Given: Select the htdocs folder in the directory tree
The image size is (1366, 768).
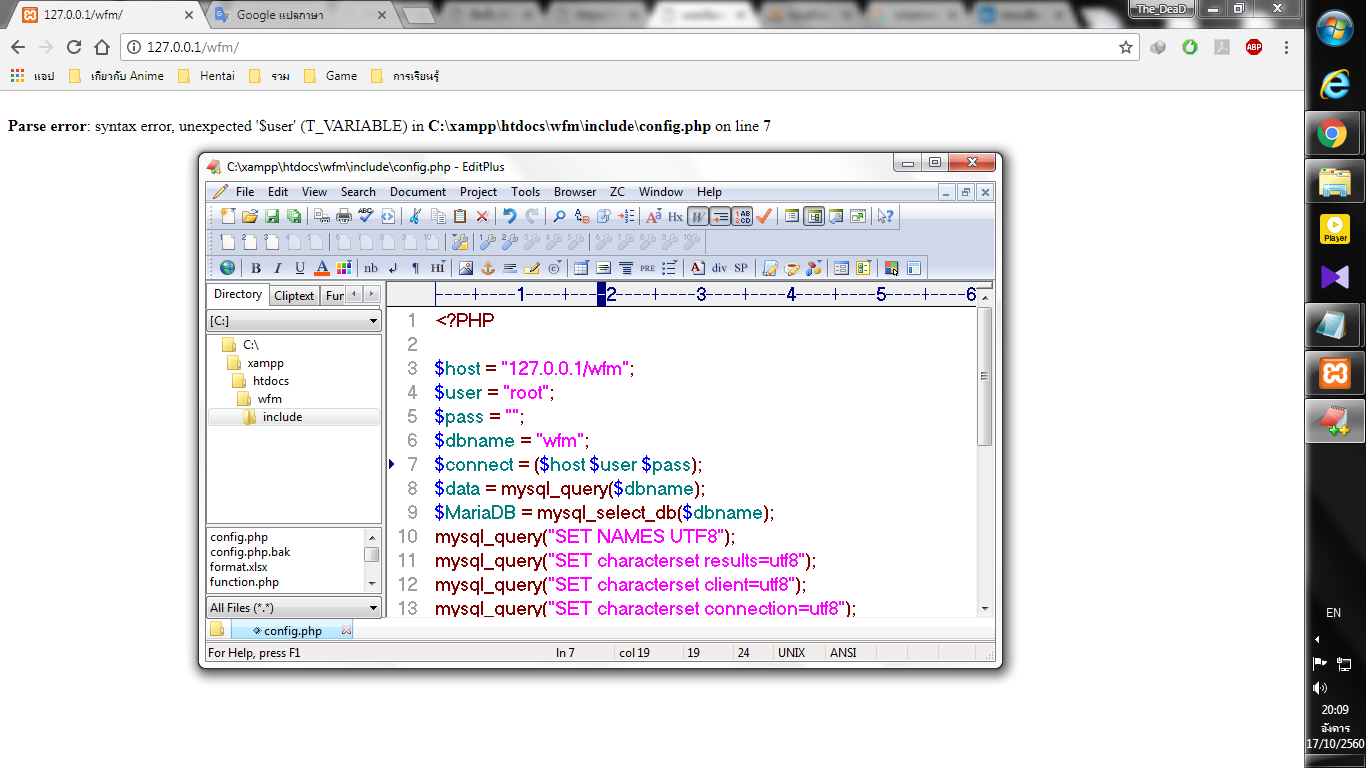Looking at the screenshot, I should click(x=271, y=381).
